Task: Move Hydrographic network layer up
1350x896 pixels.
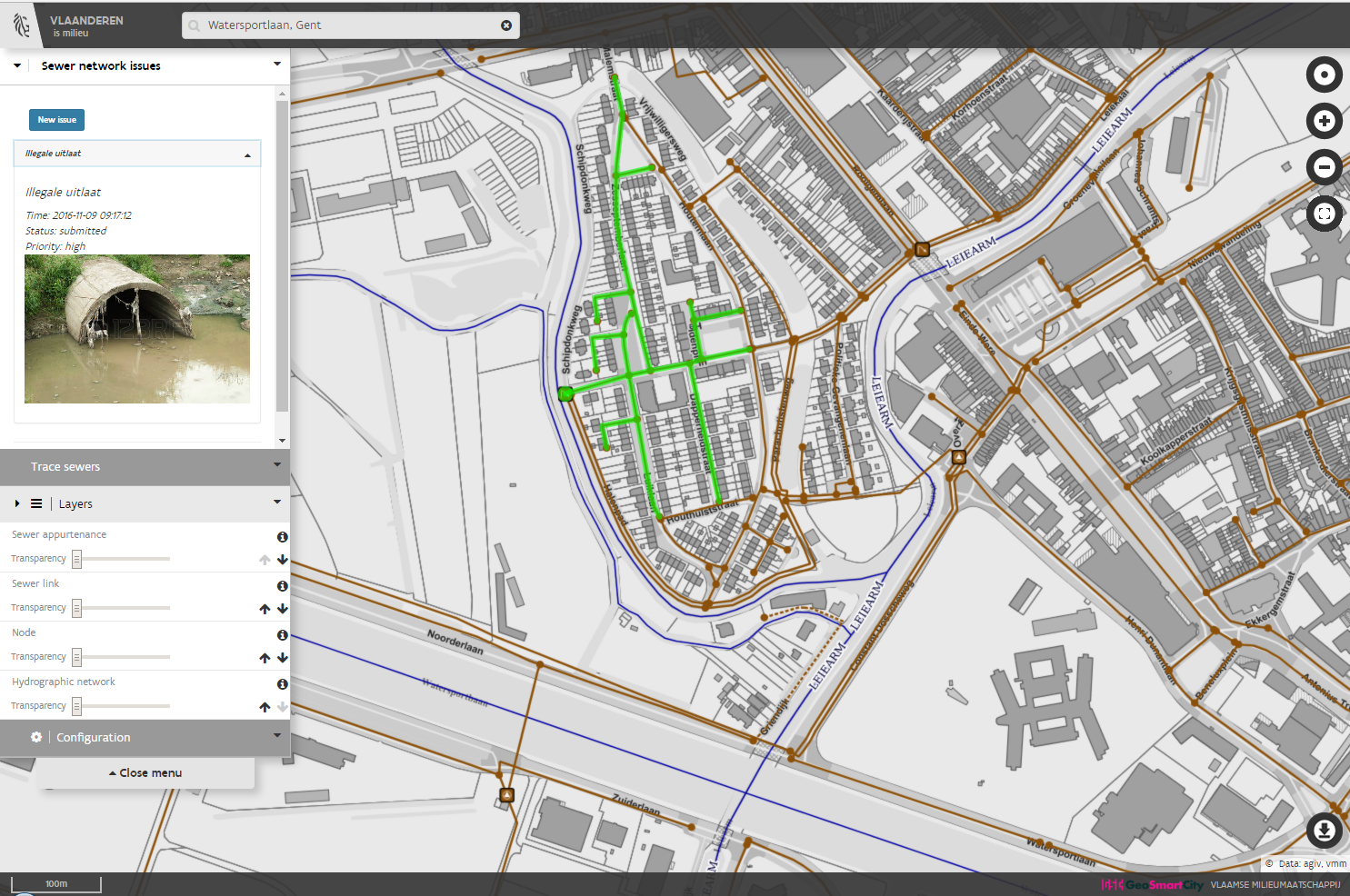Action: click(x=265, y=707)
